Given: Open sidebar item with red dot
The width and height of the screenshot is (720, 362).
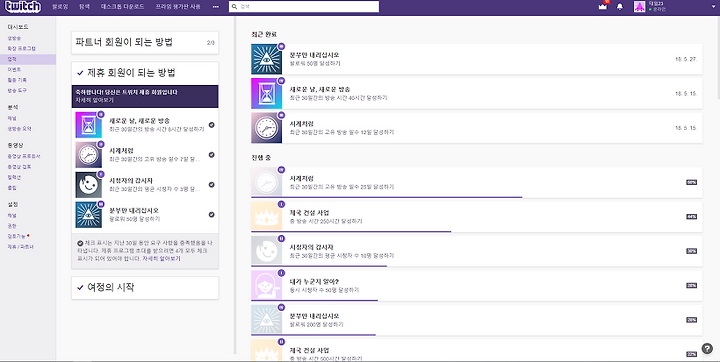Looking at the screenshot, I should tap(18, 236).
